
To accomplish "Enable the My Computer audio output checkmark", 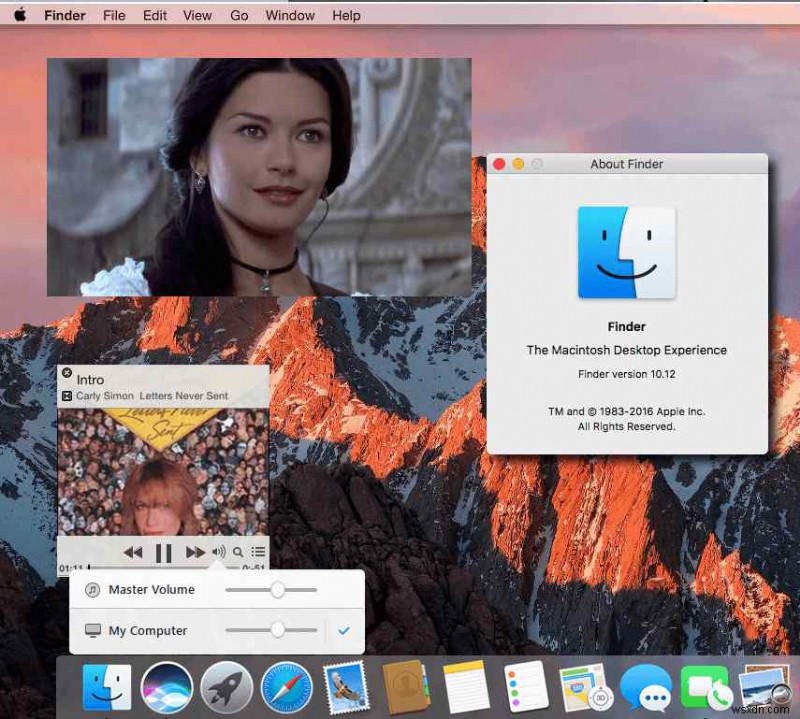I will (x=345, y=630).
